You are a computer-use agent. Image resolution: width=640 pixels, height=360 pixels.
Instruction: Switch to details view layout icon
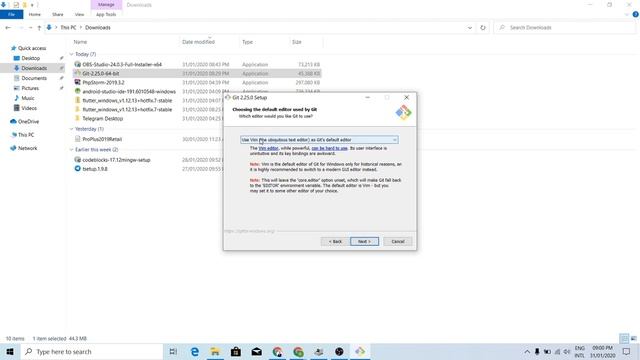coord(624,338)
